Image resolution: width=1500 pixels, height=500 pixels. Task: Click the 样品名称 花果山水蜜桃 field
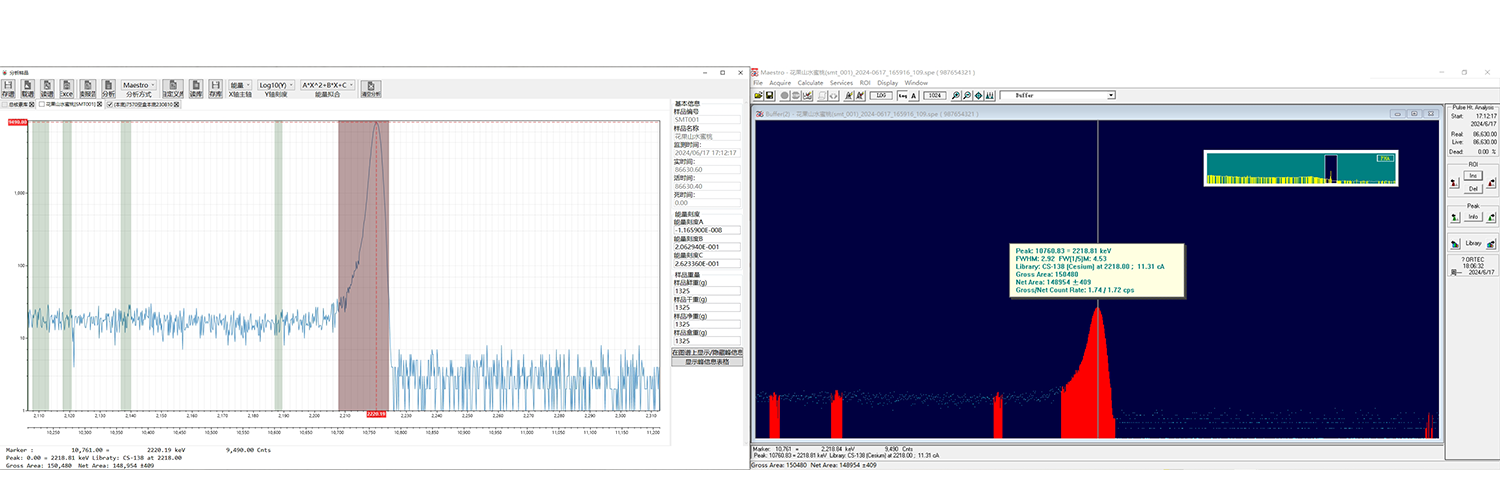[707, 136]
